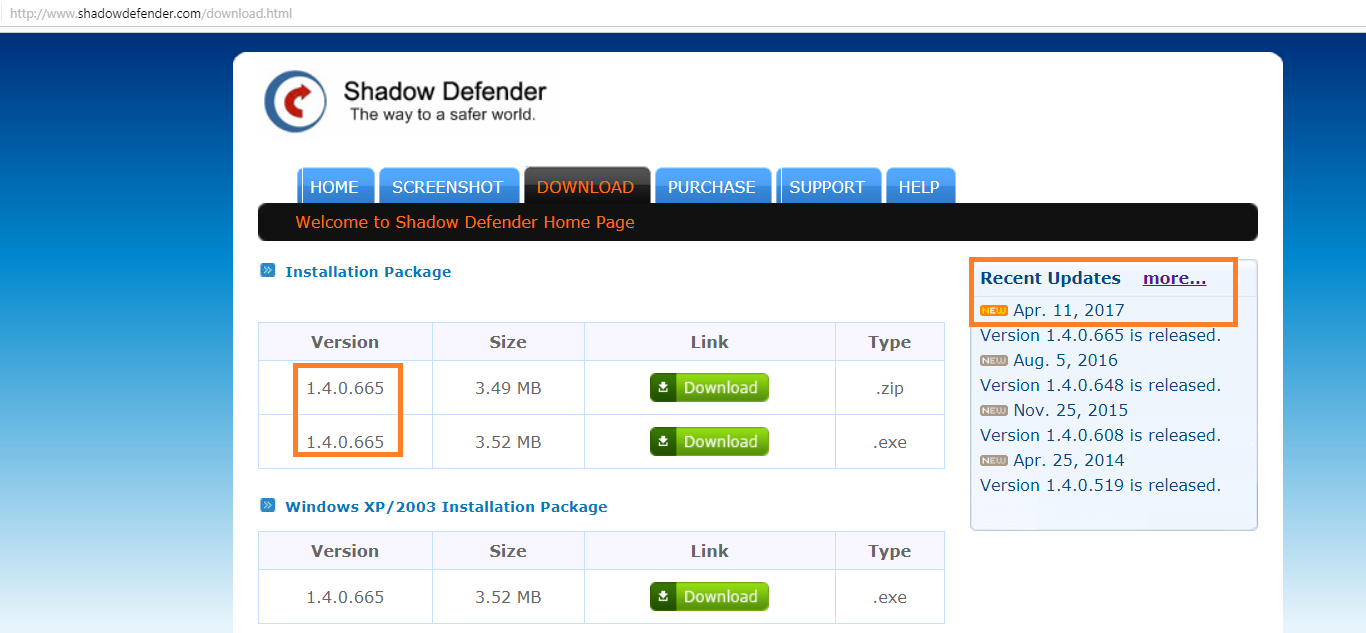Open the HOME tab
1366x633 pixels.
(x=335, y=187)
